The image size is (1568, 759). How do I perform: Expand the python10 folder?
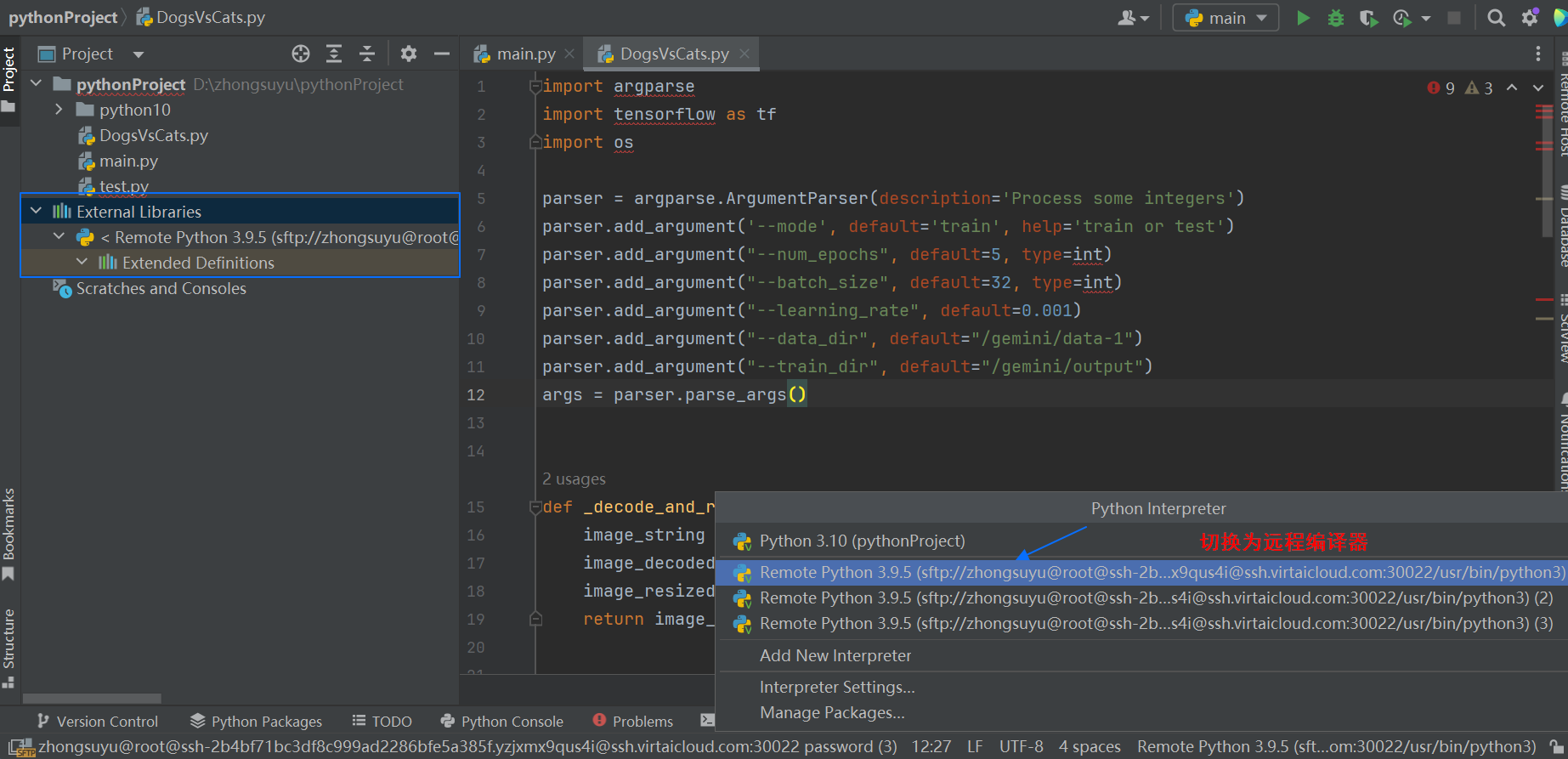tap(59, 110)
